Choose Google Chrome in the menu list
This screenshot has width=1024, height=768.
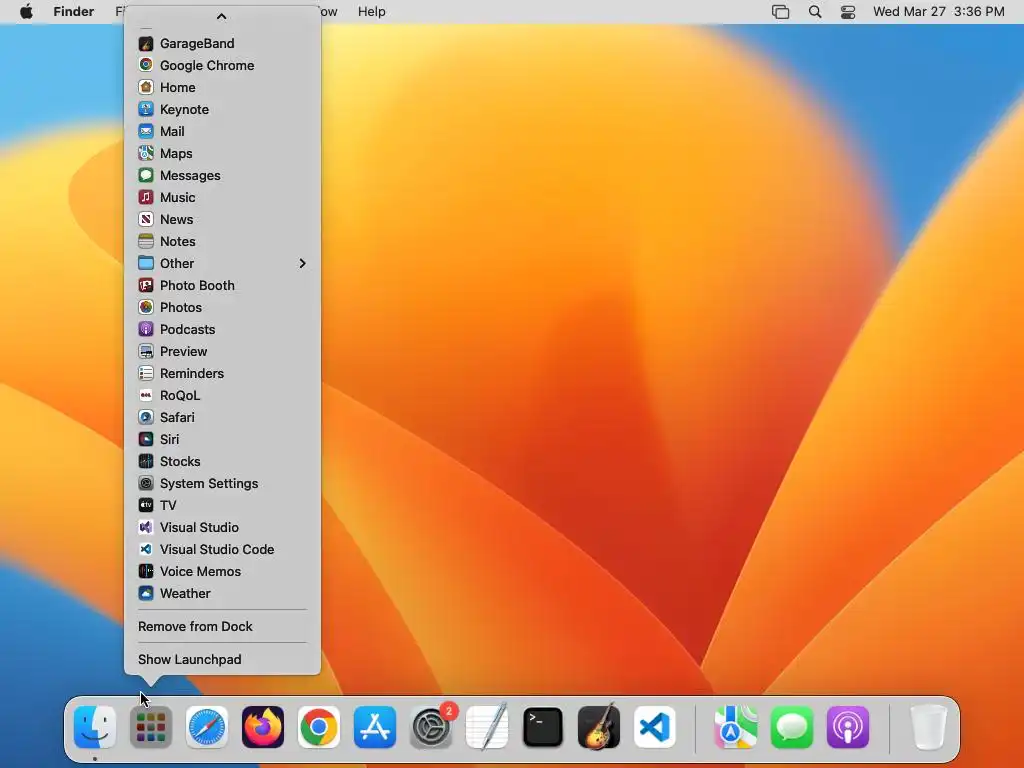click(222, 65)
